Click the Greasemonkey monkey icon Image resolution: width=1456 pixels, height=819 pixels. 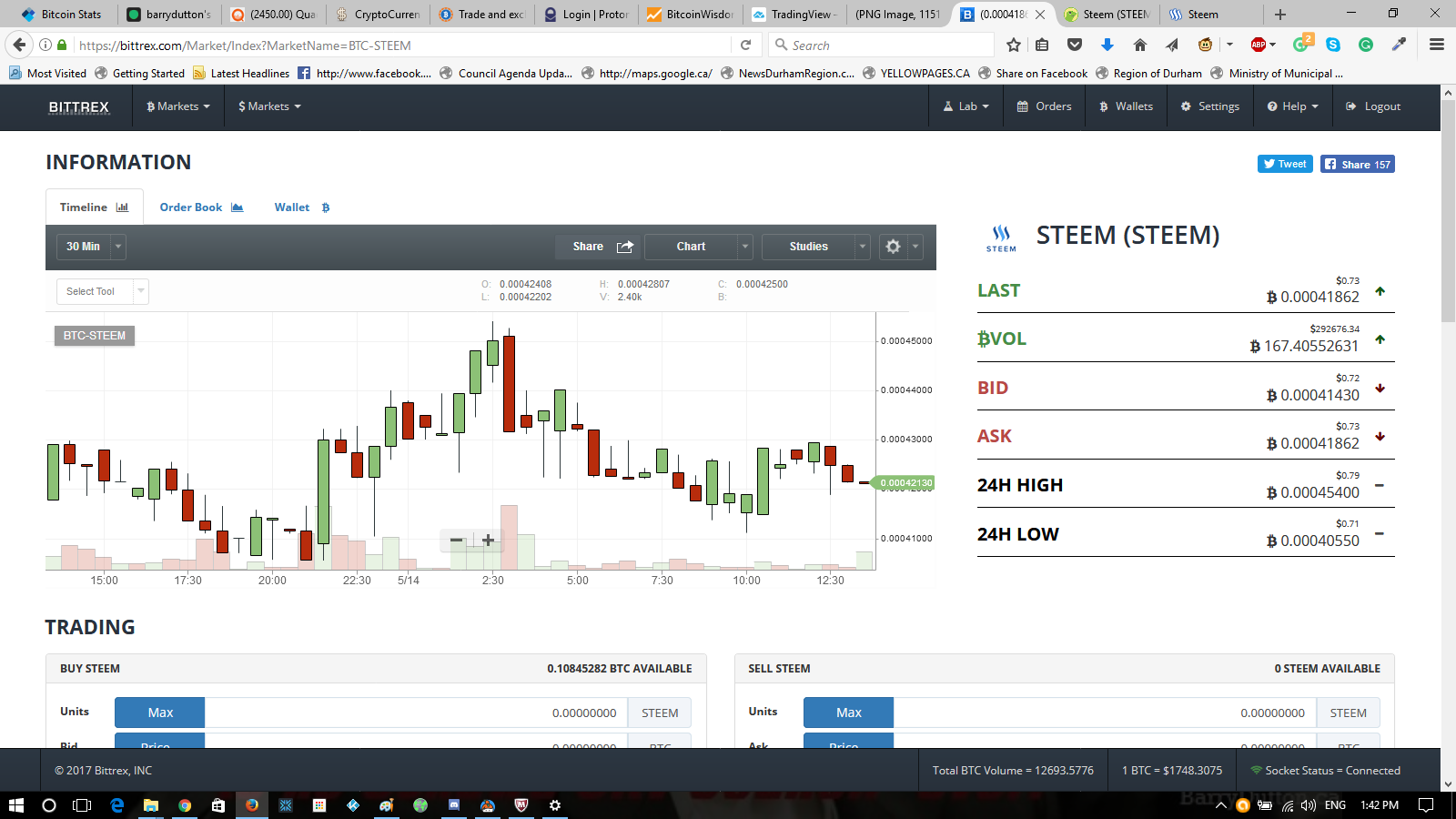[x=1205, y=45]
